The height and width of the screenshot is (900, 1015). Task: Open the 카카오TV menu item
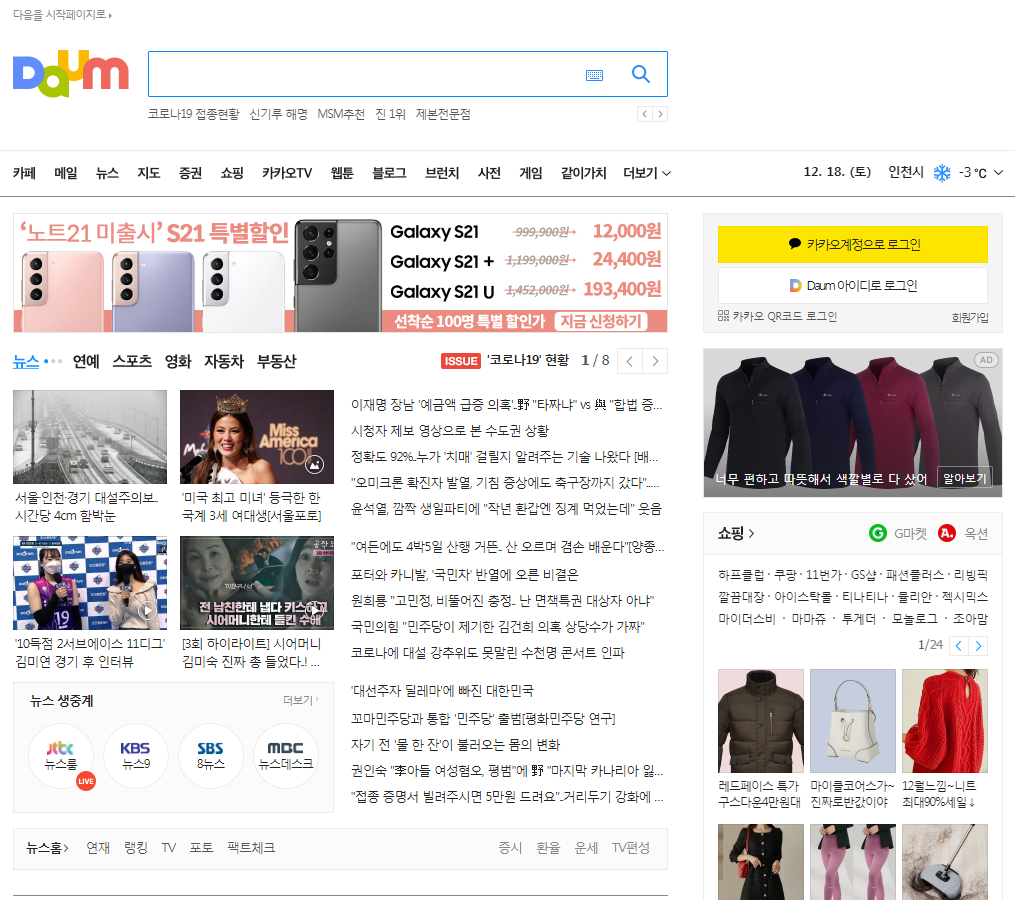coord(287,173)
